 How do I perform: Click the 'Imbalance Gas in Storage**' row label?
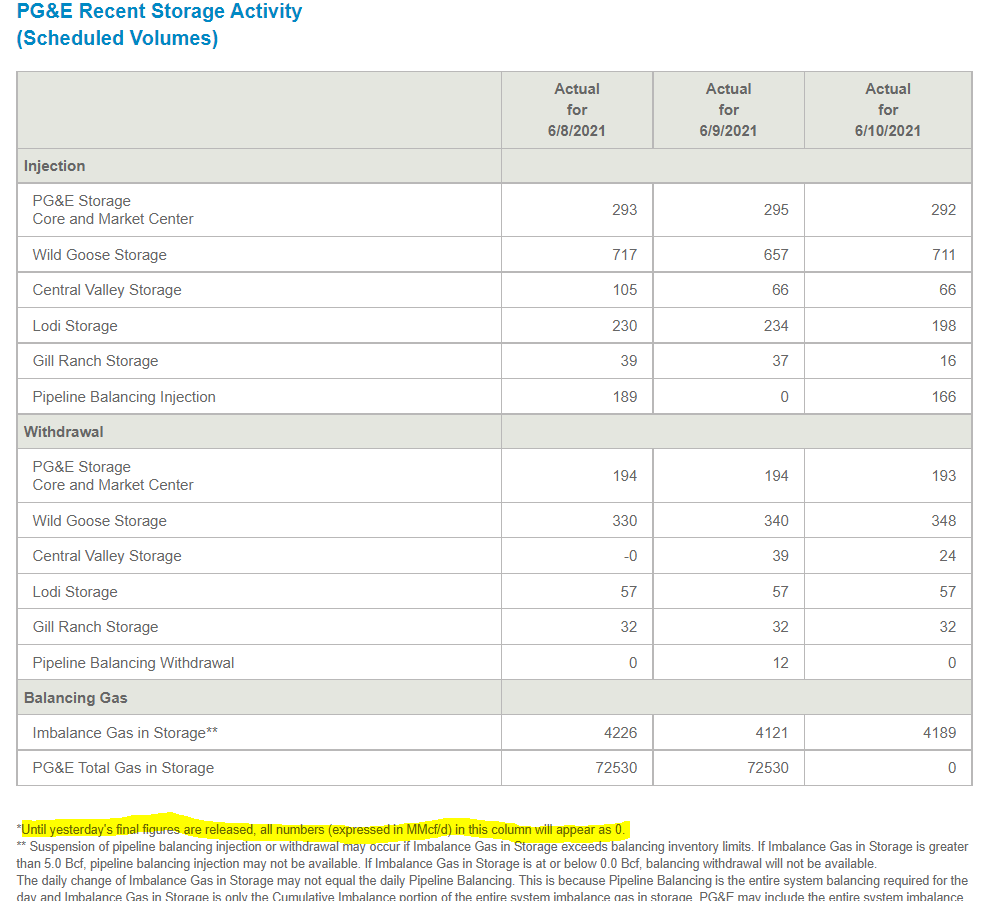125,733
